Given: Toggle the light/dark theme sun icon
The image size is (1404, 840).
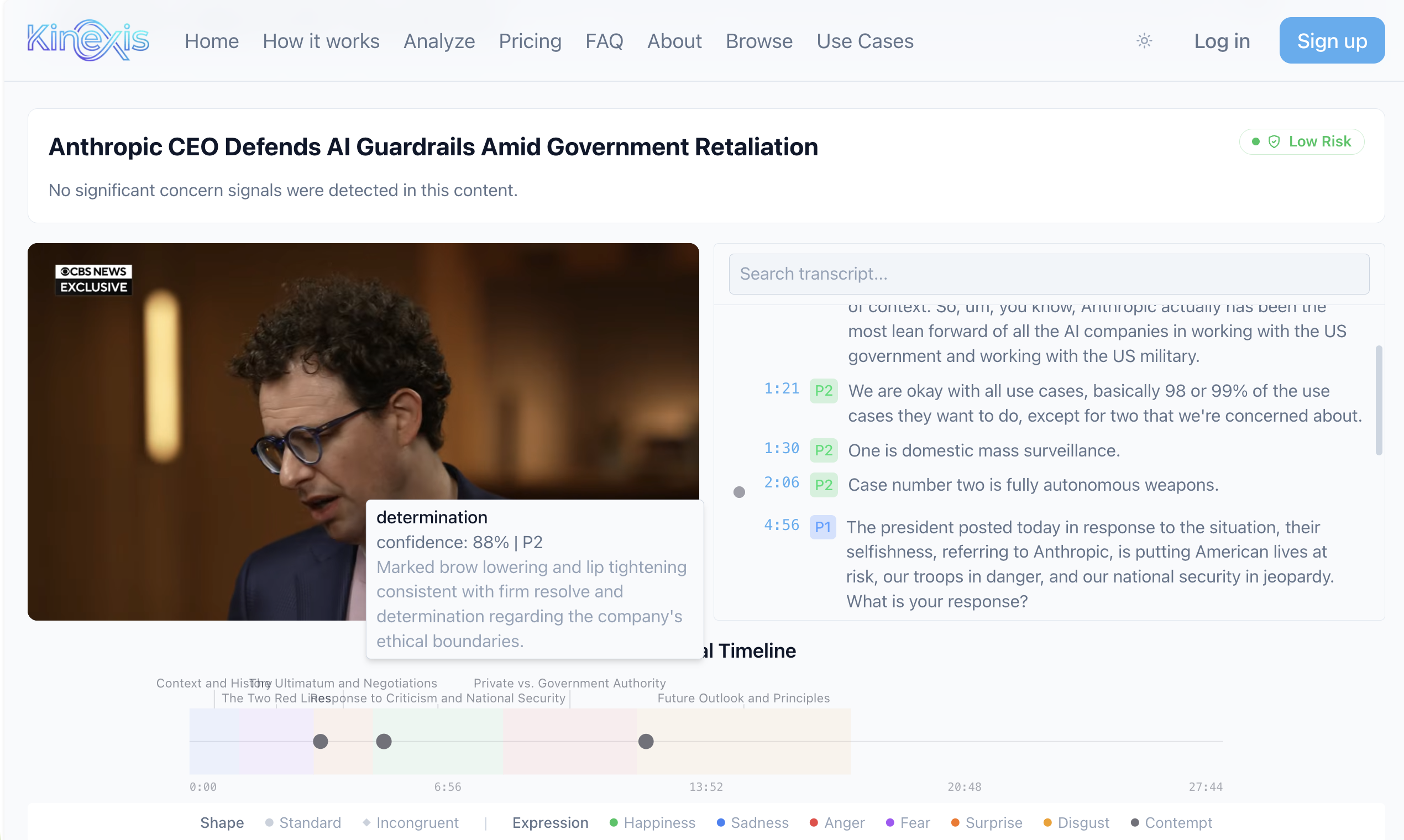Looking at the screenshot, I should pyautogui.click(x=1144, y=41).
